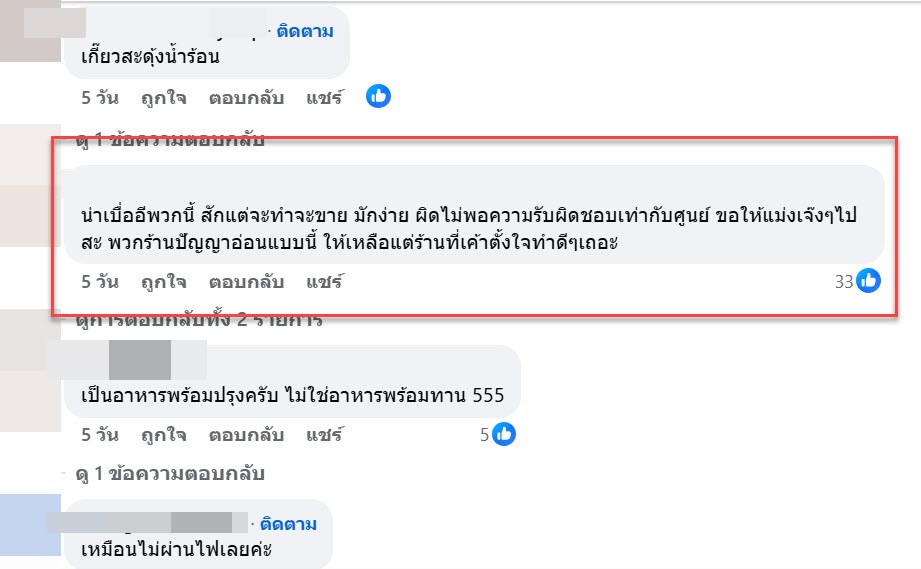
Task: Open the 5 วัน timestamp under เป็นอาหารพร้อมปรุงครับ
Action: 100,435
